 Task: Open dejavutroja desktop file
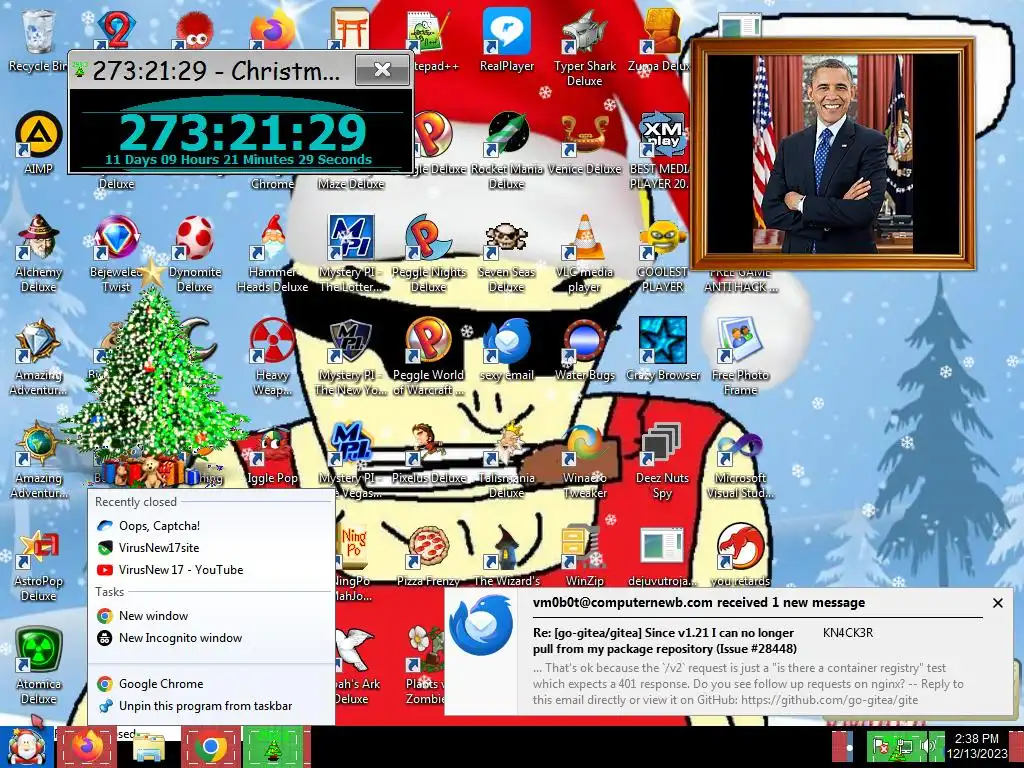point(662,555)
